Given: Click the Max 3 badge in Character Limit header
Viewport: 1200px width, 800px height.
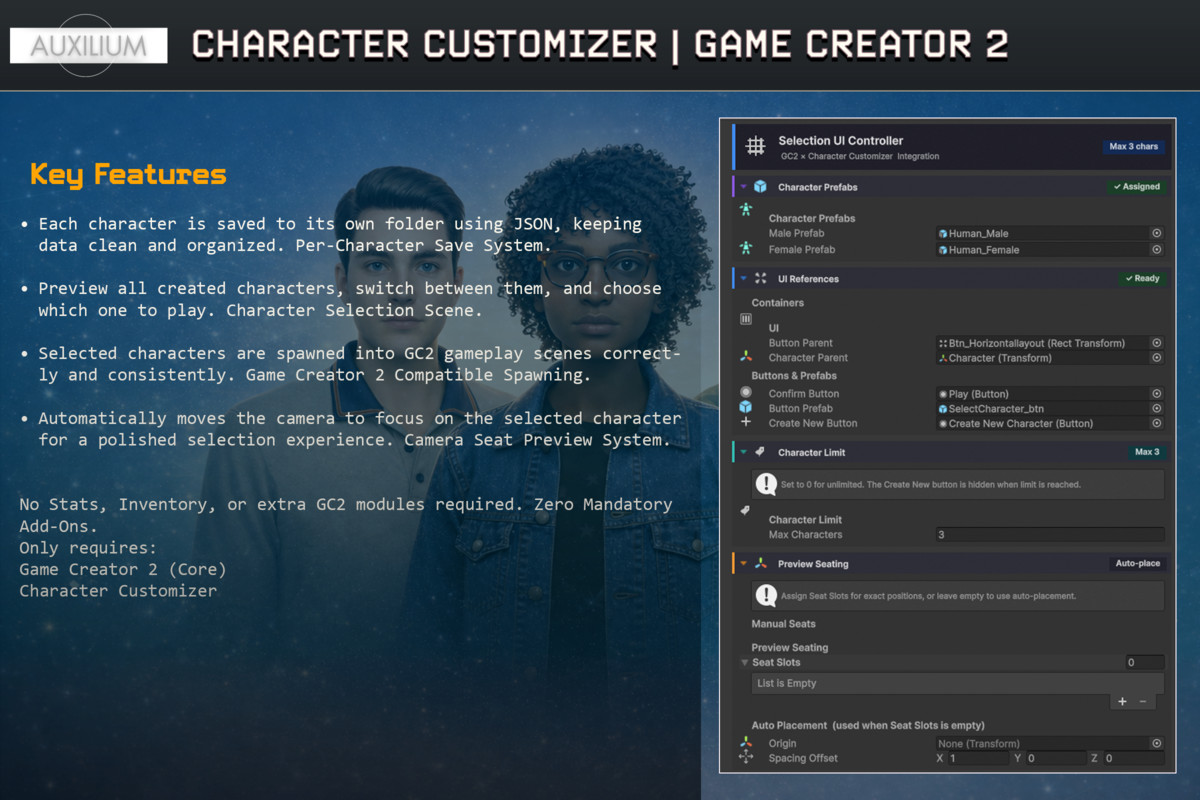Looking at the screenshot, I should pos(1147,452).
